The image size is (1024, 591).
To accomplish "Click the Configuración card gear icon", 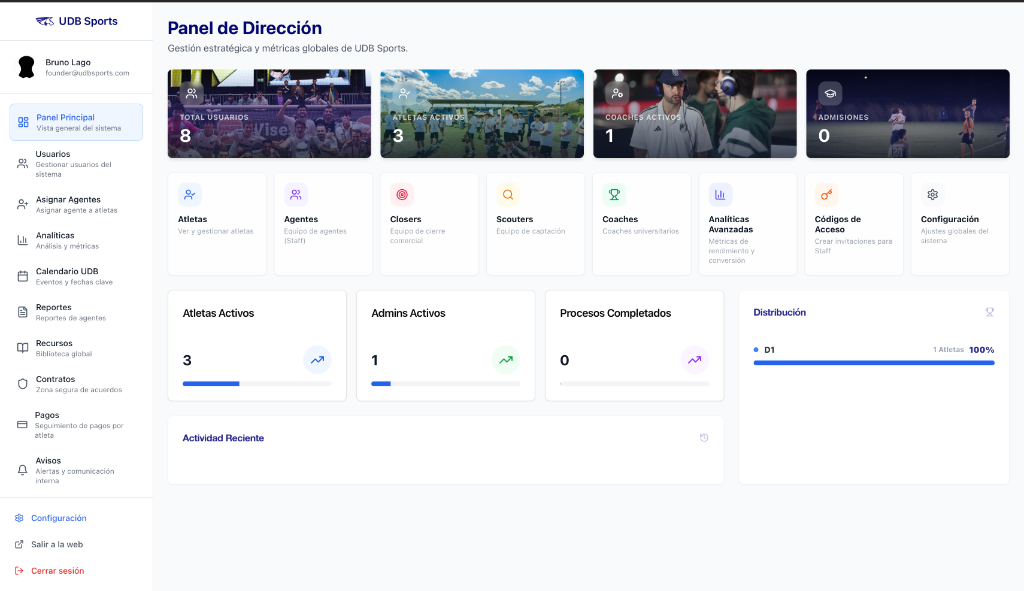I will 933,195.
